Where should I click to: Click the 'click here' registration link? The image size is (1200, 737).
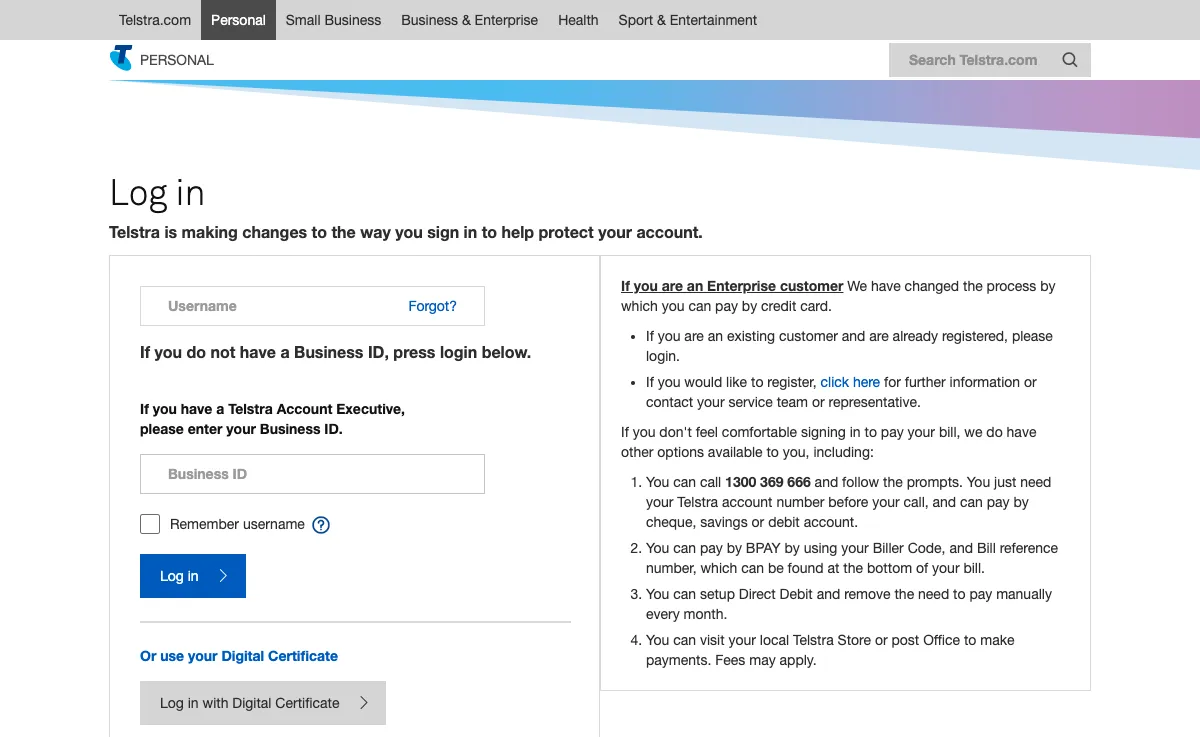(x=850, y=382)
